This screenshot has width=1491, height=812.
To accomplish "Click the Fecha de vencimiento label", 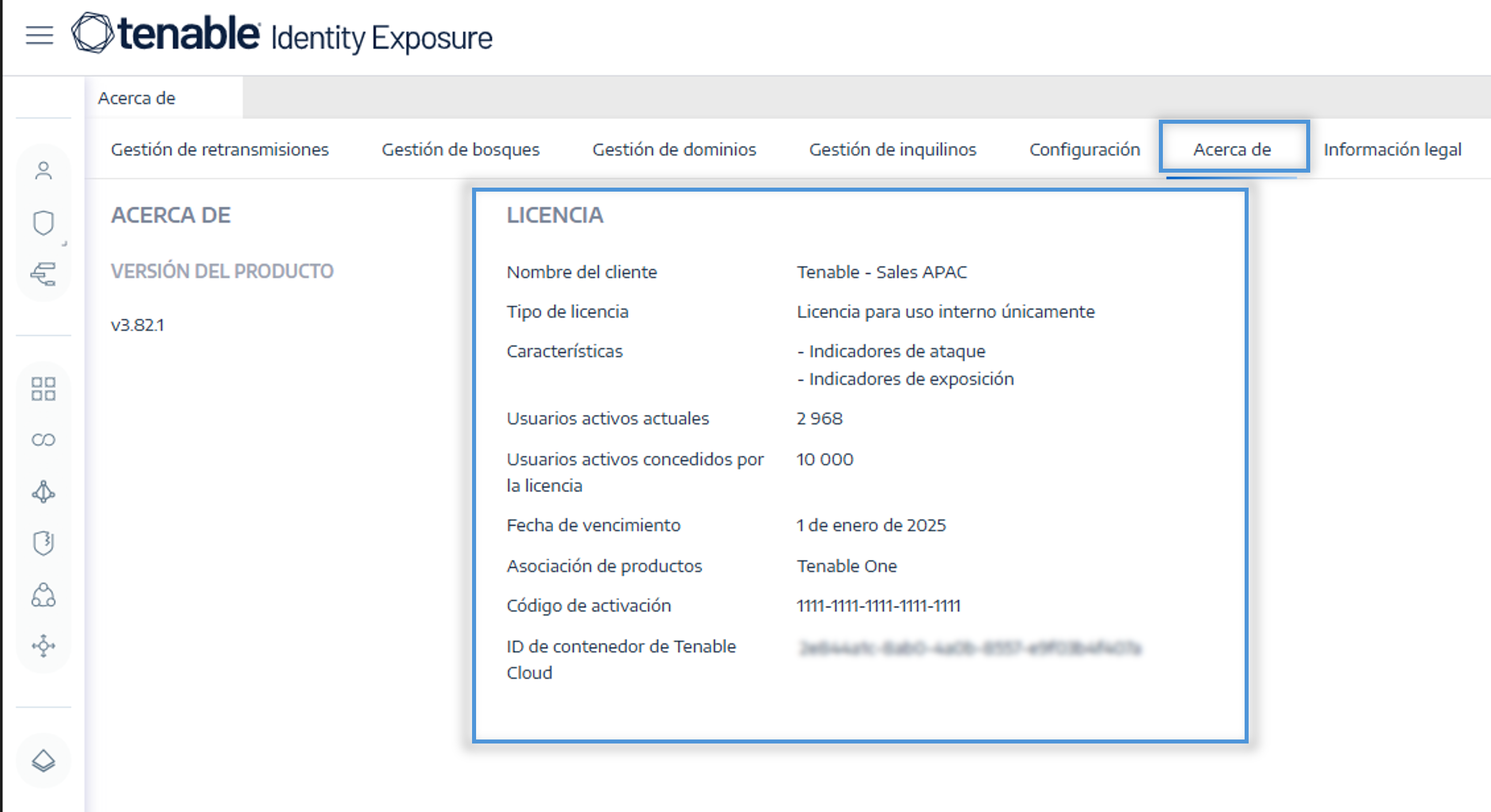I will click(594, 525).
